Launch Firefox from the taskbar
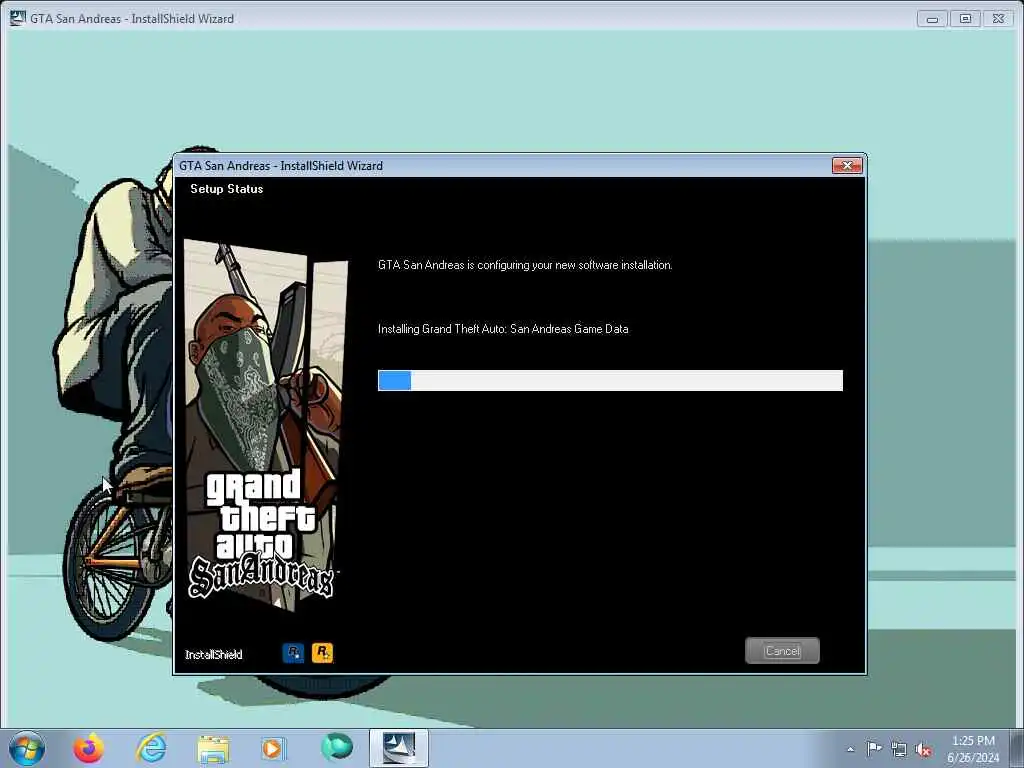 88,748
